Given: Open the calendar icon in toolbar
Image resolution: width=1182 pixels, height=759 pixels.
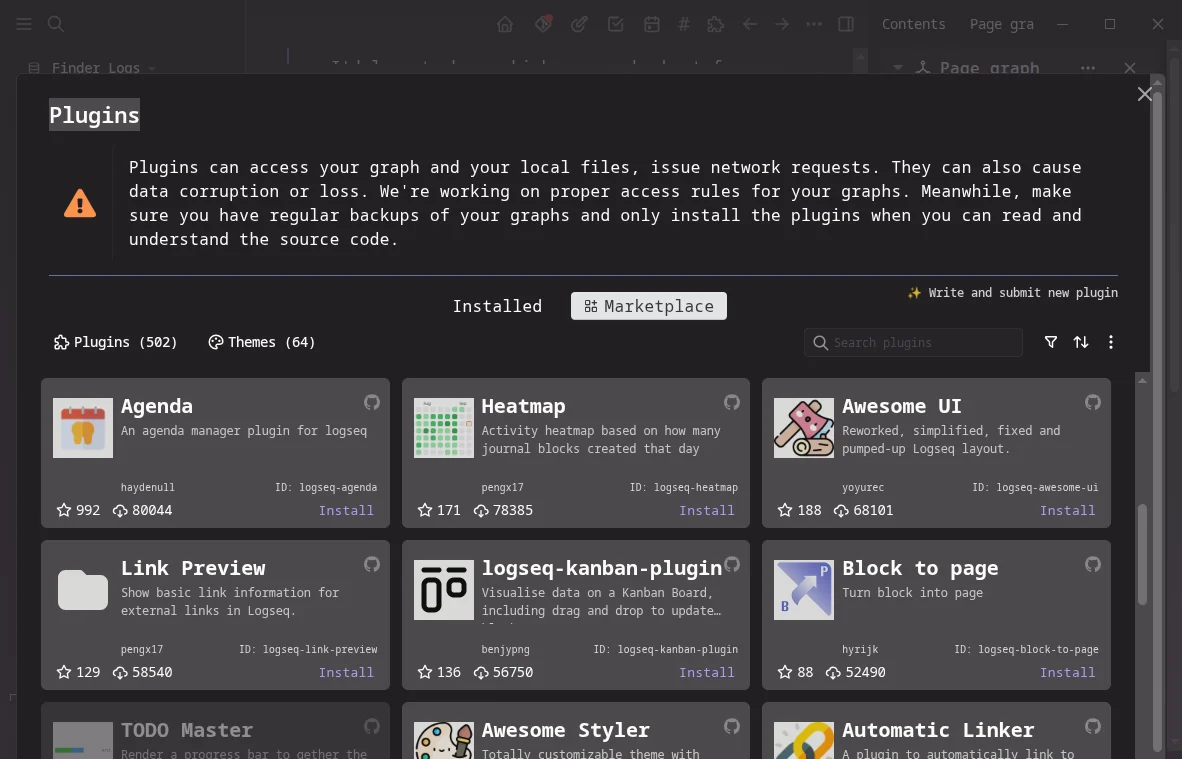Looking at the screenshot, I should tap(652, 24).
